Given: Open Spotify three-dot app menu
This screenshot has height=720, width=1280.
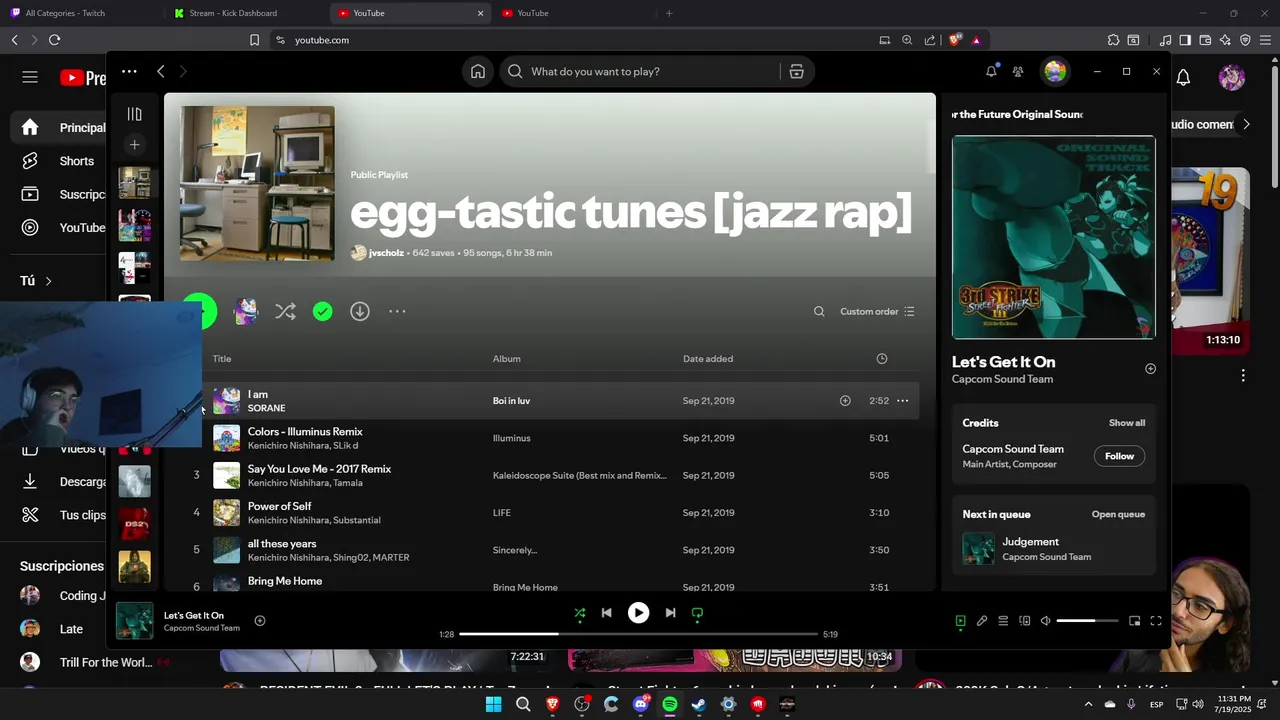Looking at the screenshot, I should (129, 71).
